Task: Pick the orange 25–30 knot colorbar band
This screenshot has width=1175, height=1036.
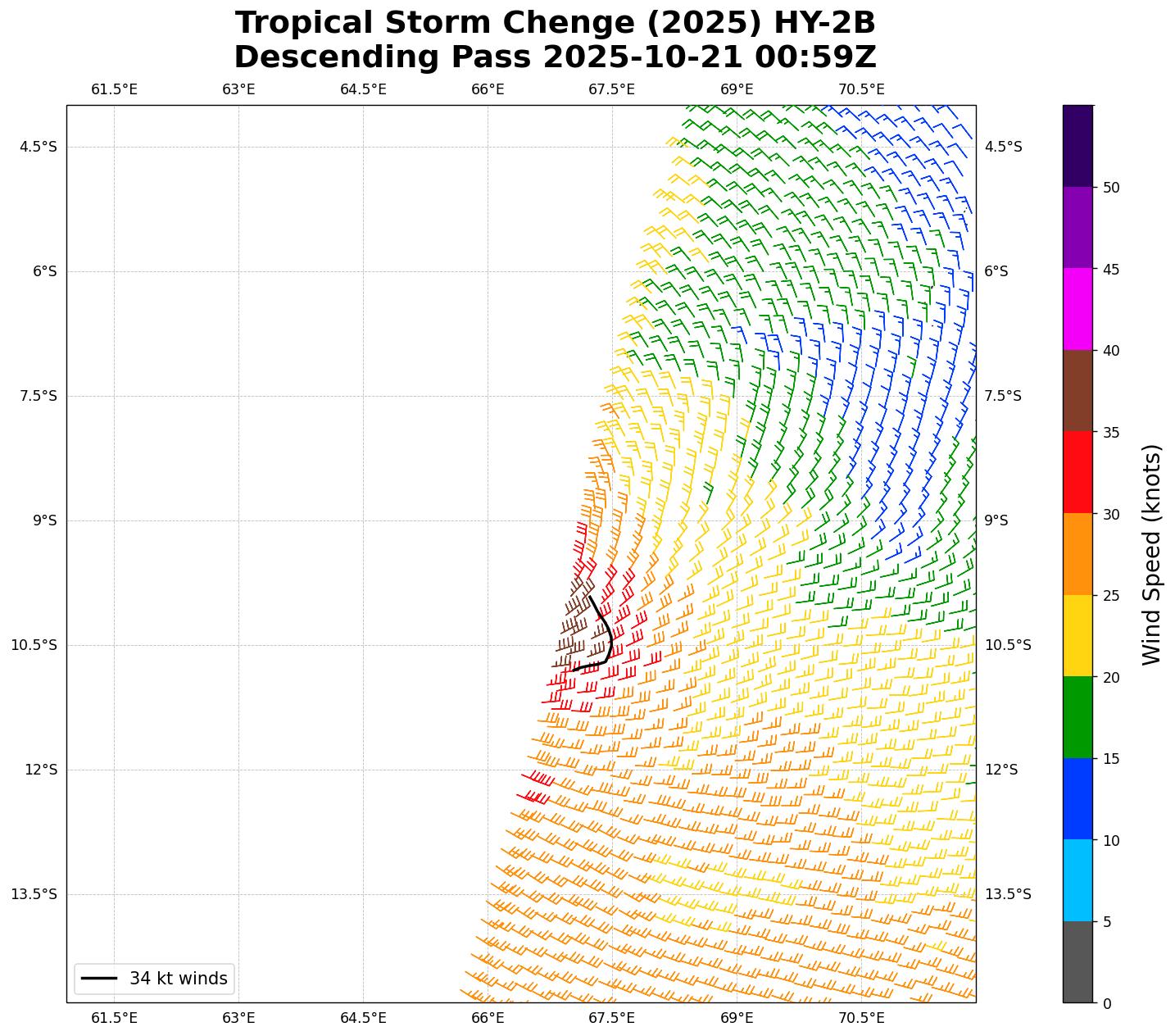Action: point(1077,554)
